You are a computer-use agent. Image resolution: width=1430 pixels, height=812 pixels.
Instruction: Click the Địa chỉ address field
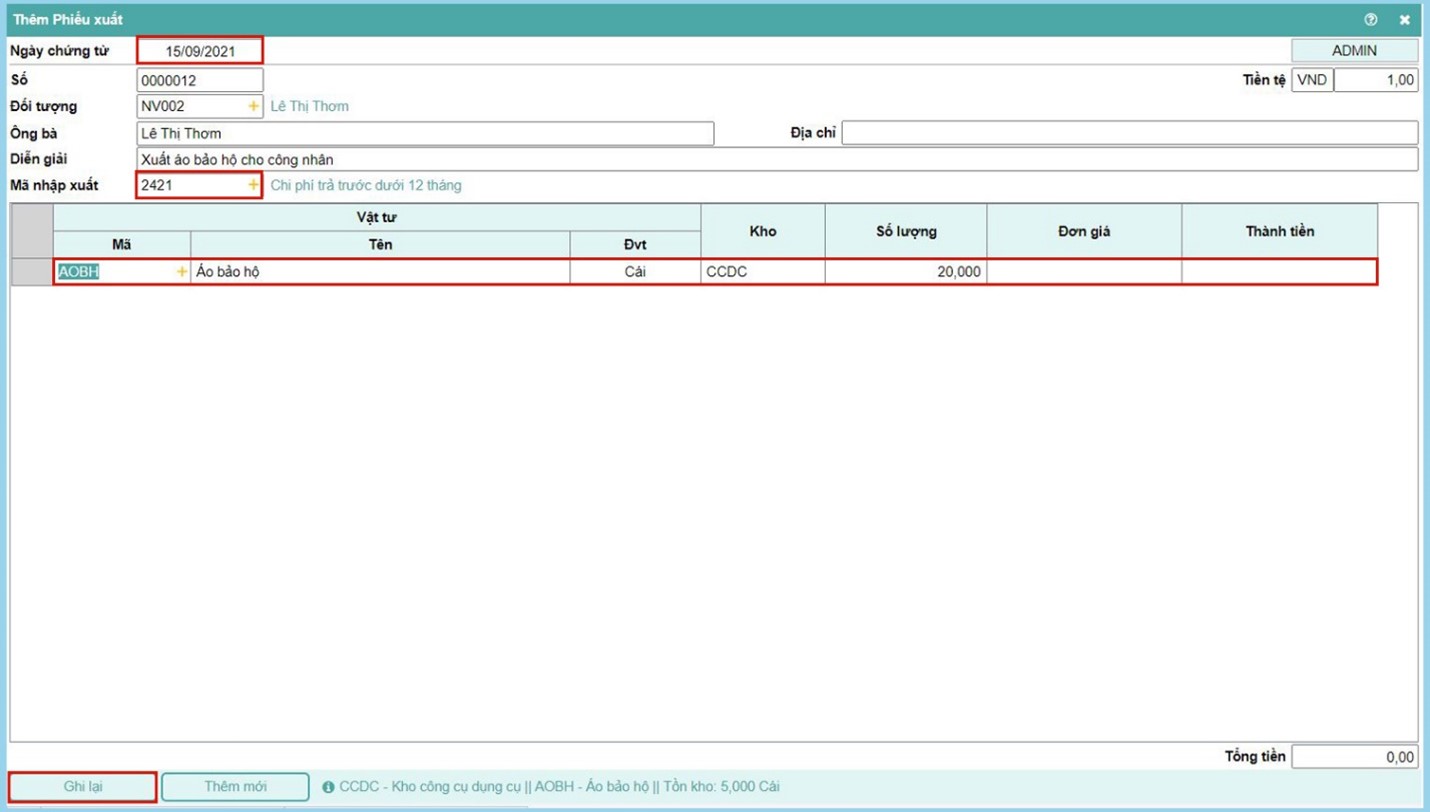[1129, 133]
